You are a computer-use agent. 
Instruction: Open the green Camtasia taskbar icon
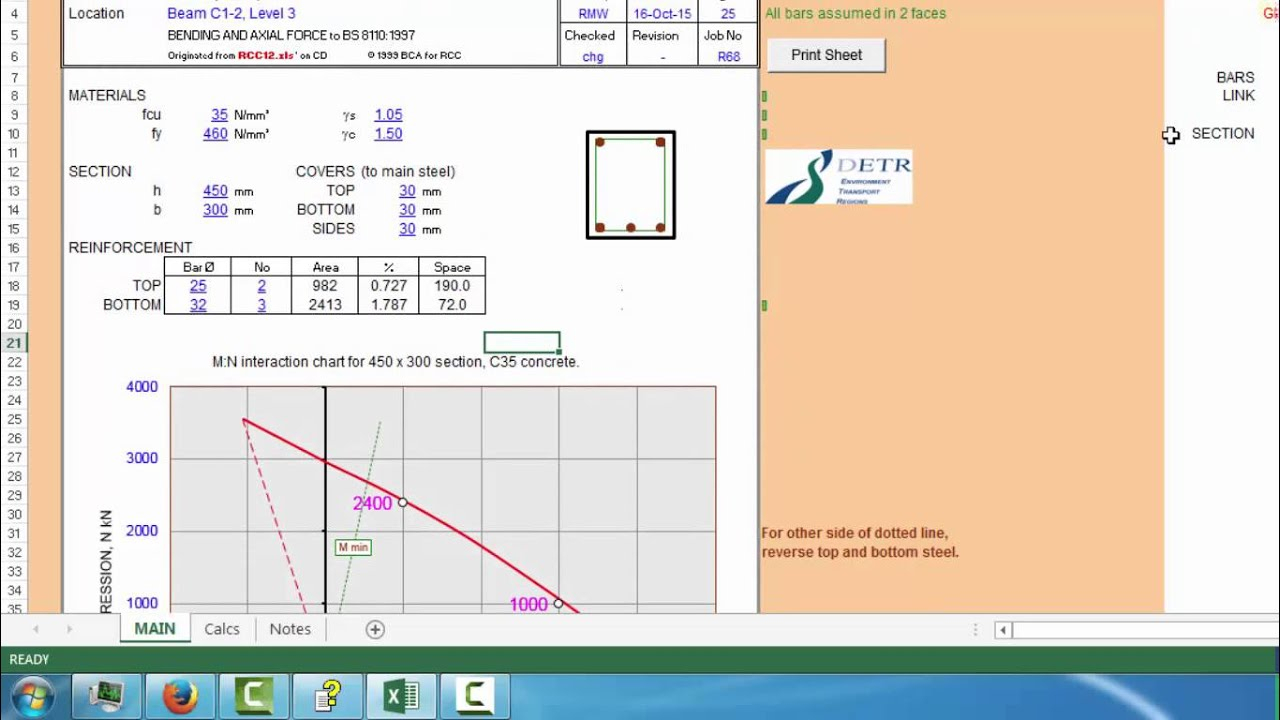pyautogui.click(x=254, y=696)
